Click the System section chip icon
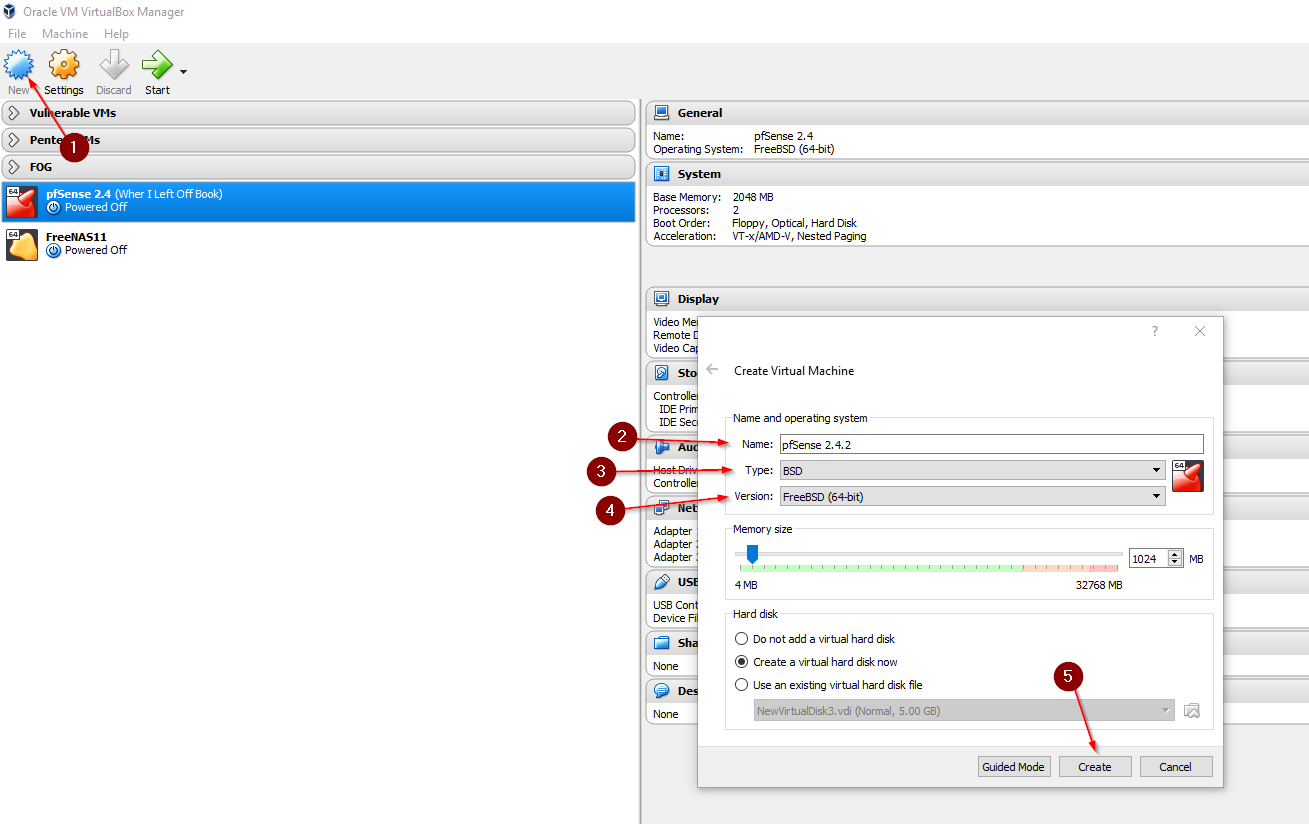This screenshot has height=824, width=1309. click(662, 174)
